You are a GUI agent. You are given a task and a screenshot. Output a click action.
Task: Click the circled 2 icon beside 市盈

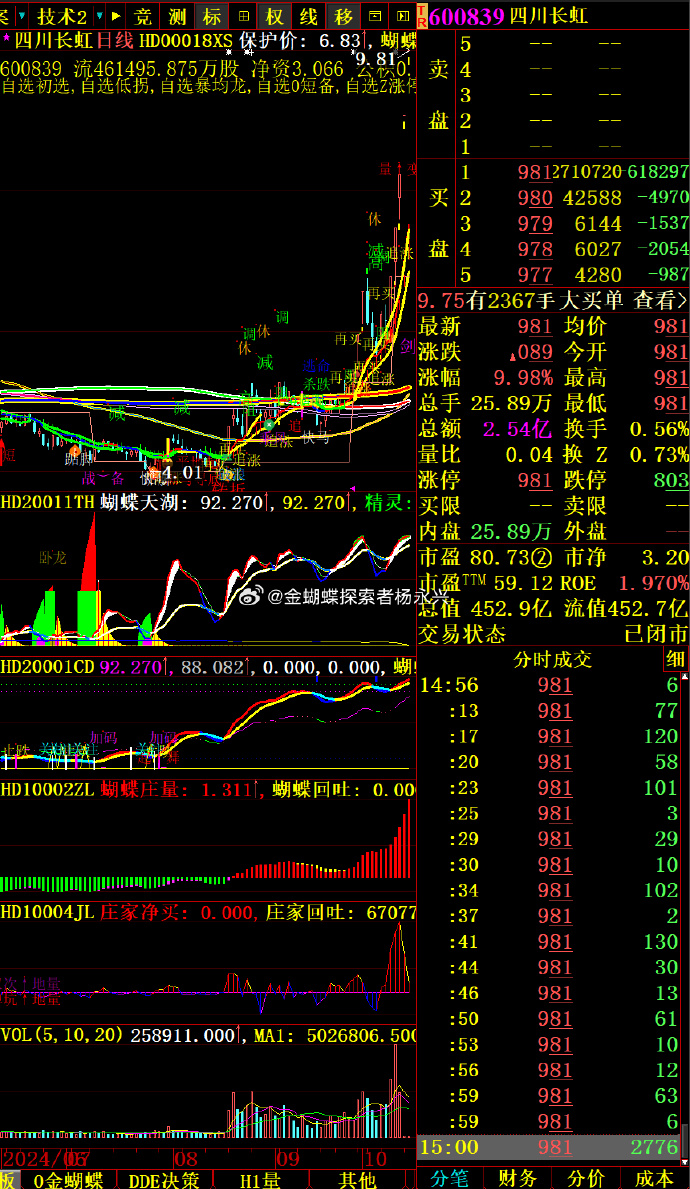(542, 559)
